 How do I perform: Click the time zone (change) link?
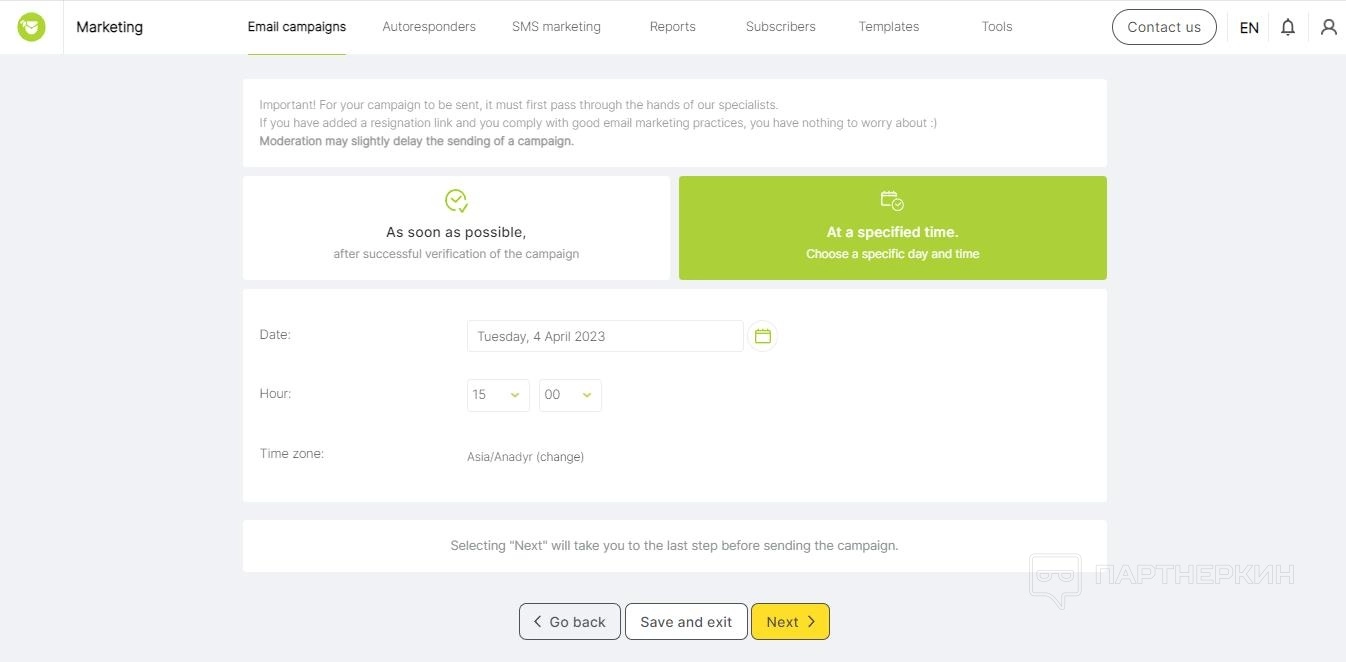(560, 457)
